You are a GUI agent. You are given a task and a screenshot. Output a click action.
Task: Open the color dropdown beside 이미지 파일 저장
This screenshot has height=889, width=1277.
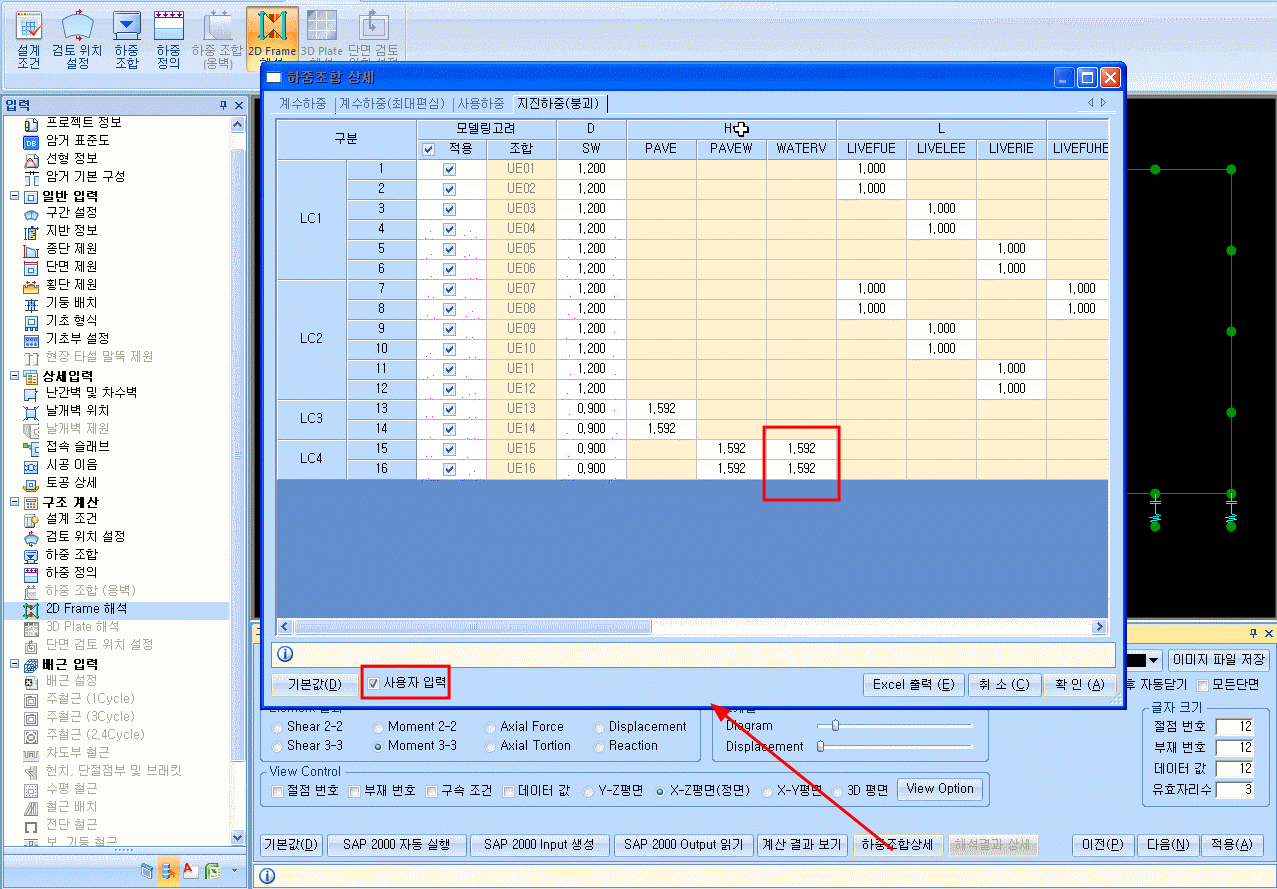[x=1153, y=660]
